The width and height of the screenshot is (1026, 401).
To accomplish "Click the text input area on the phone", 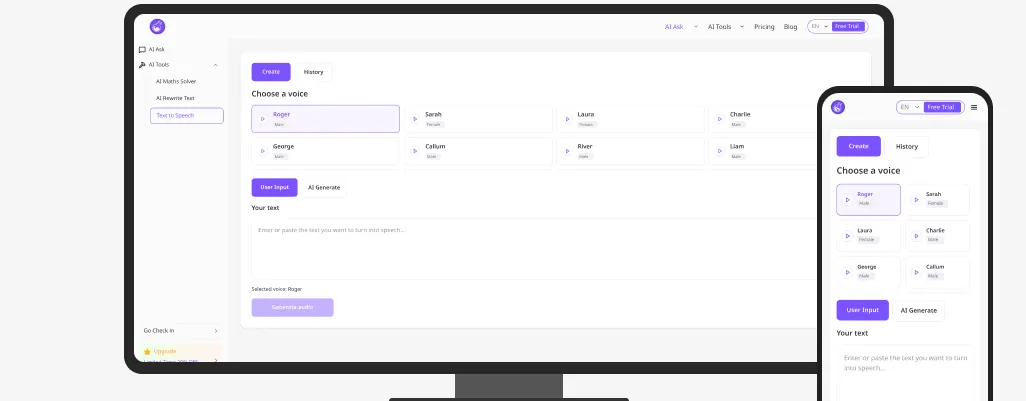I will tap(905, 374).
